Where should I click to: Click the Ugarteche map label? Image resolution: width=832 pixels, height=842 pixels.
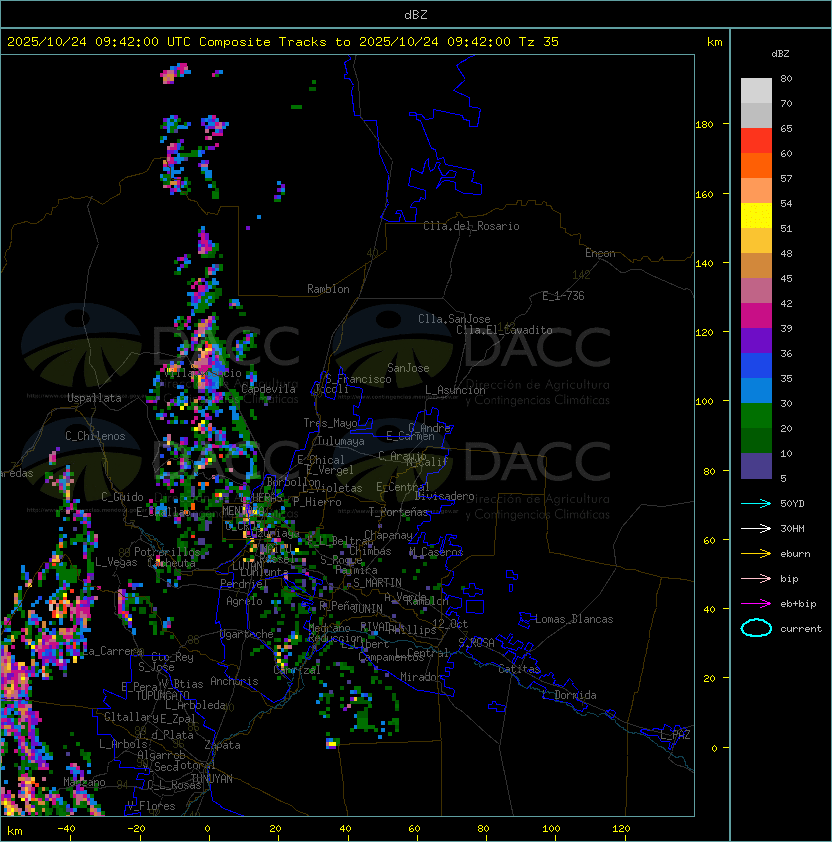point(247,634)
